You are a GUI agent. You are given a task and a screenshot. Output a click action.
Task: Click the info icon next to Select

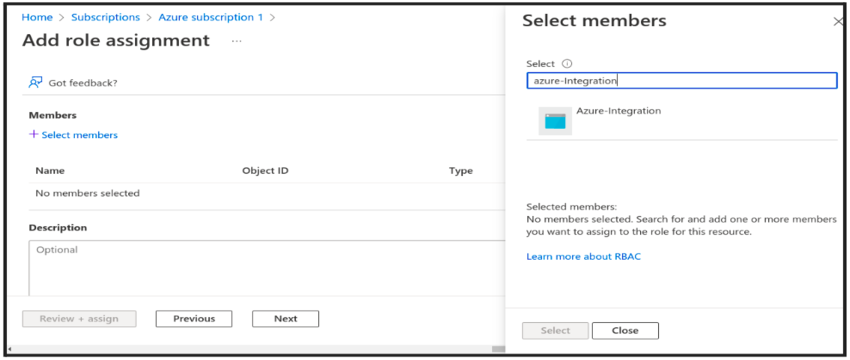coord(567,63)
